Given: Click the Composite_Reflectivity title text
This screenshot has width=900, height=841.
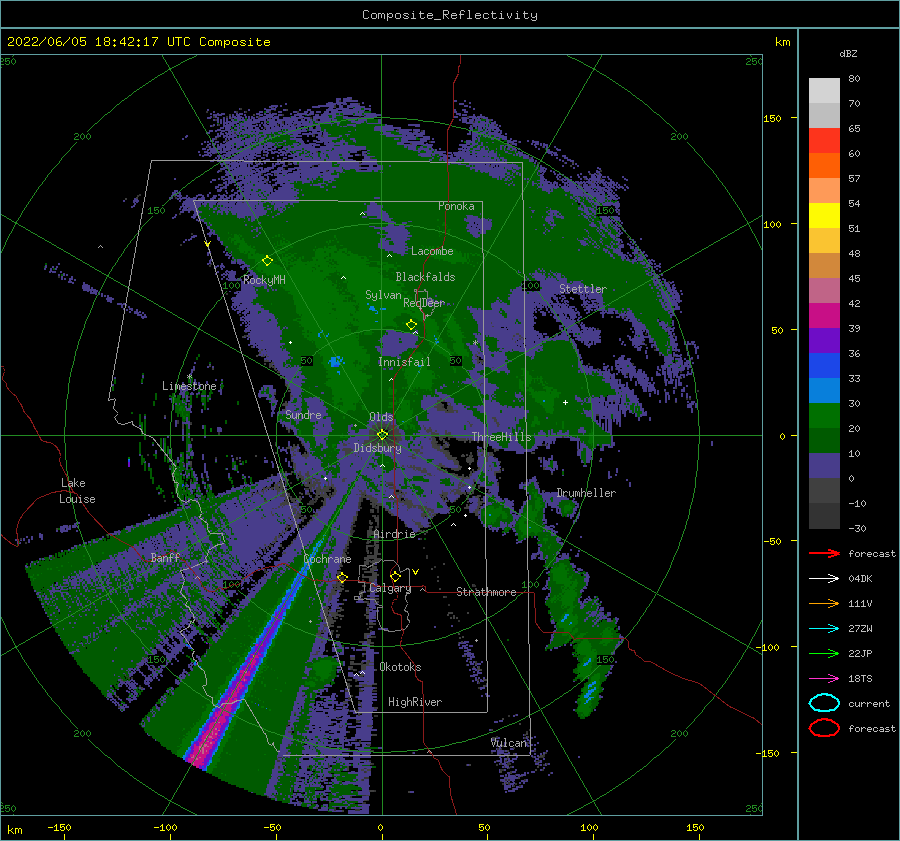Looking at the screenshot, I should [449, 15].
